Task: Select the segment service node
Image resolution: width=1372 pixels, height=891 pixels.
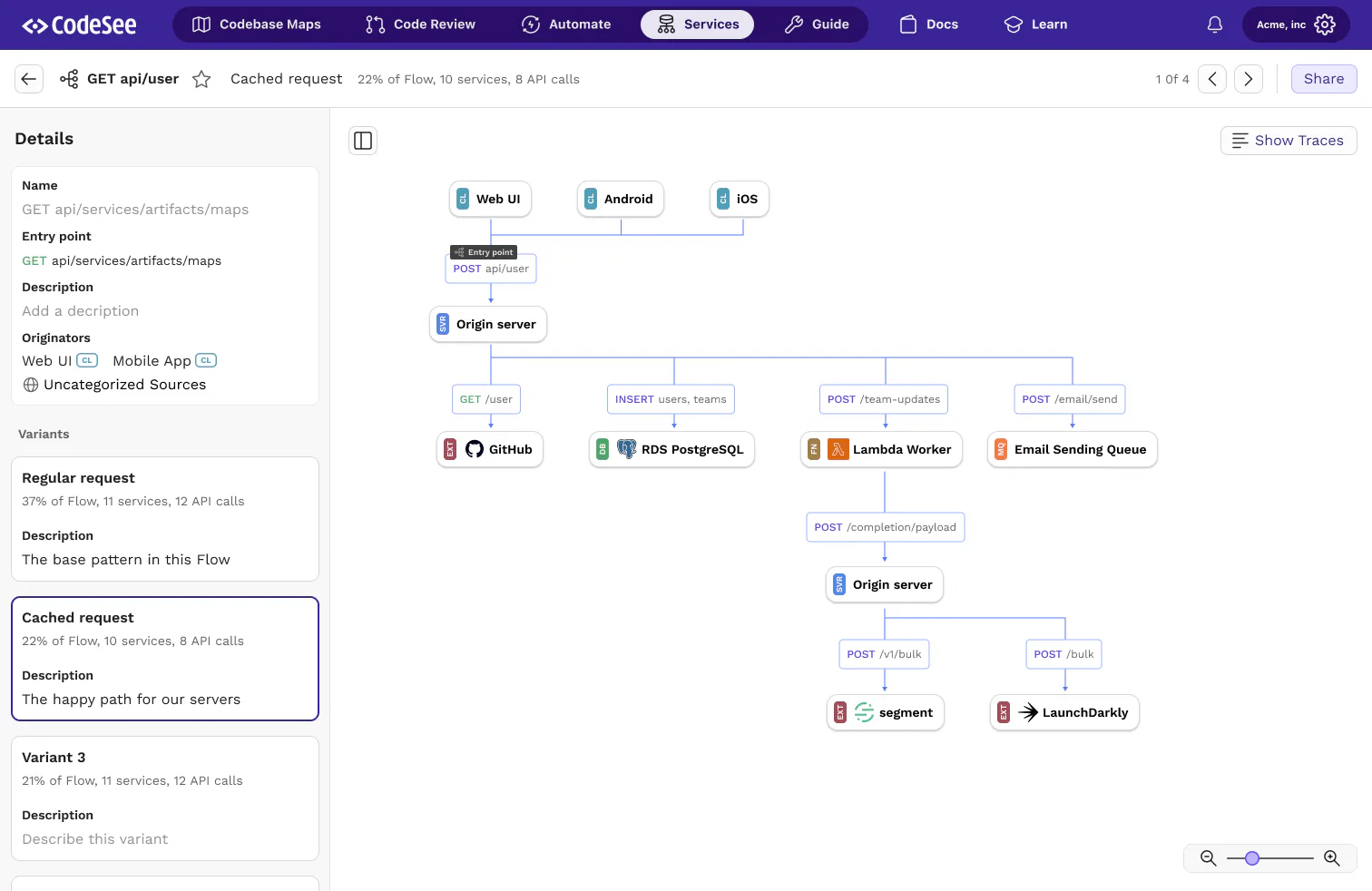Action: pyautogui.click(x=886, y=712)
